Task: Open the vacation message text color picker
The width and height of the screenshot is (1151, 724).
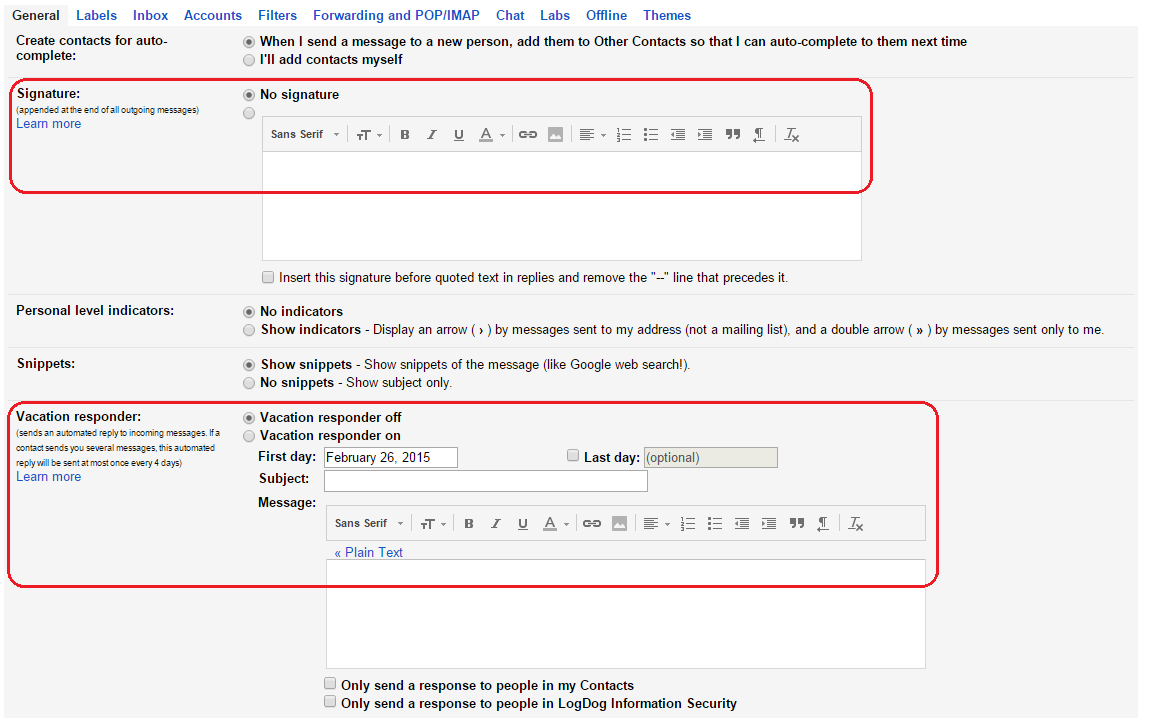Action: [x=556, y=524]
